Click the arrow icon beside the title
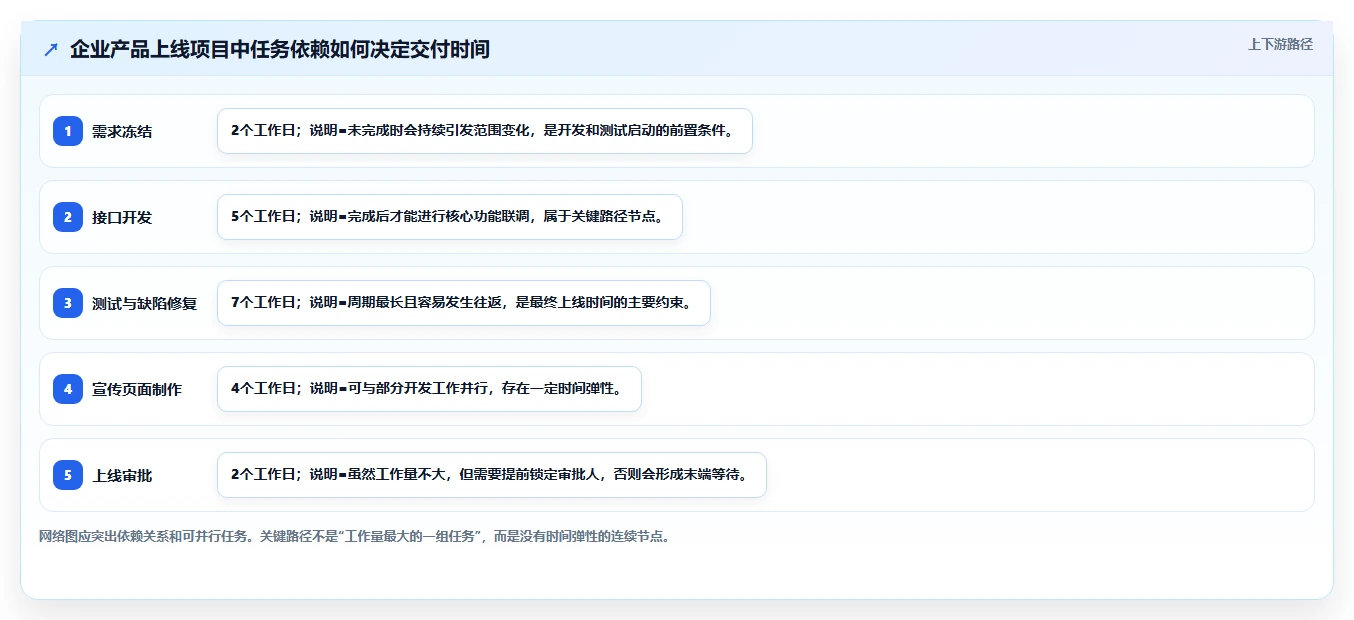This screenshot has height=620, width=1354. tap(51, 50)
